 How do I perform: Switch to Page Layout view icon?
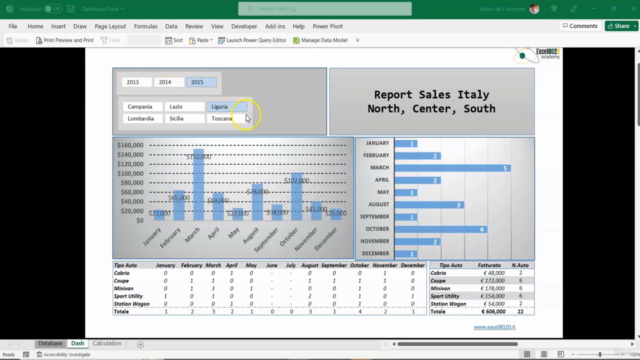[544, 354]
